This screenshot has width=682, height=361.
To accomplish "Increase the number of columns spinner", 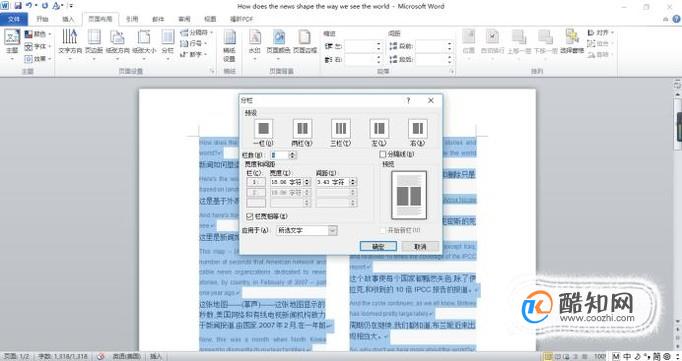I will coord(293,153).
